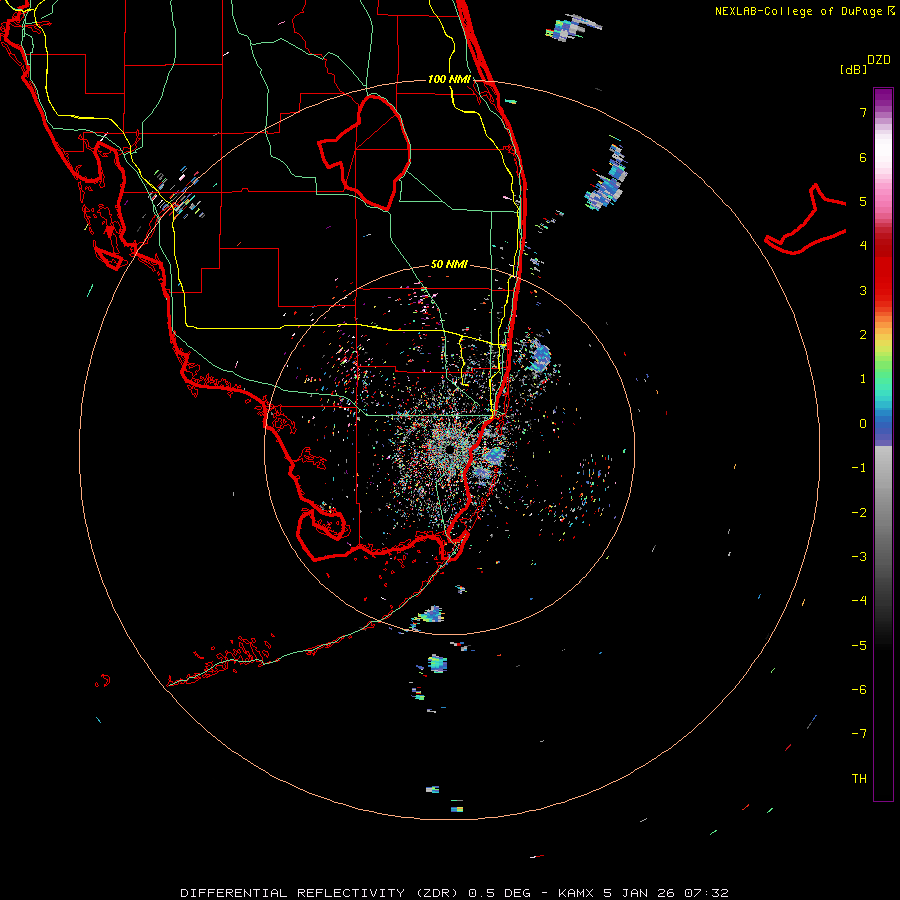Image resolution: width=900 pixels, height=900 pixels.
Task: Click the 2 value on color scale
Action: (x=863, y=335)
